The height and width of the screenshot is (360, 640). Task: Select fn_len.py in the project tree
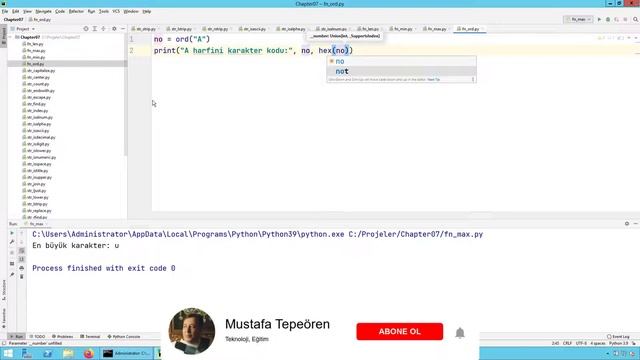click(x=35, y=44)
